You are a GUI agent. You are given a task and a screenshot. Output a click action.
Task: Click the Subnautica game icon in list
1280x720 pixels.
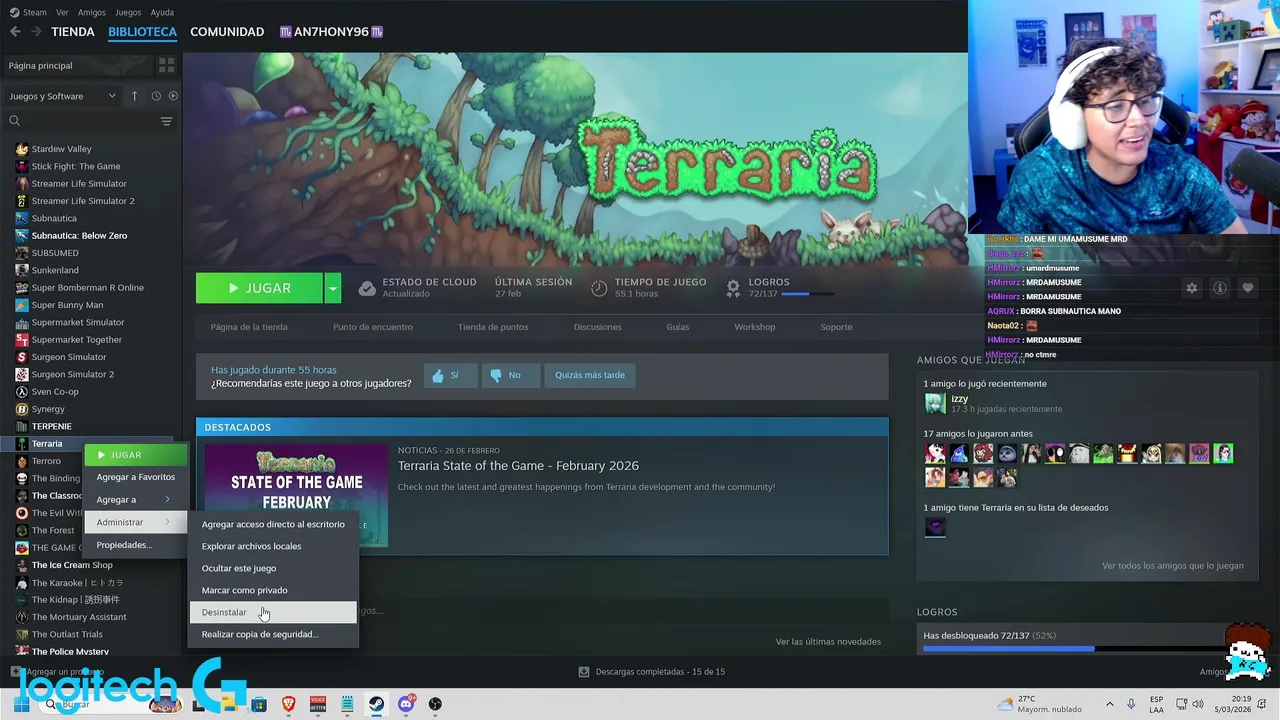click(22, 218)
